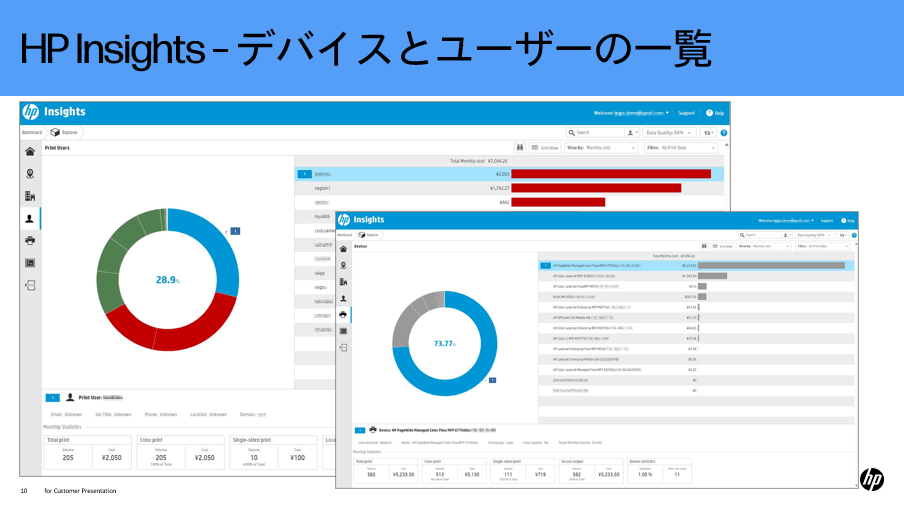904x507 pixels.
Task: Select printer icon in Devices window sidebar
Action: [343, 314]
